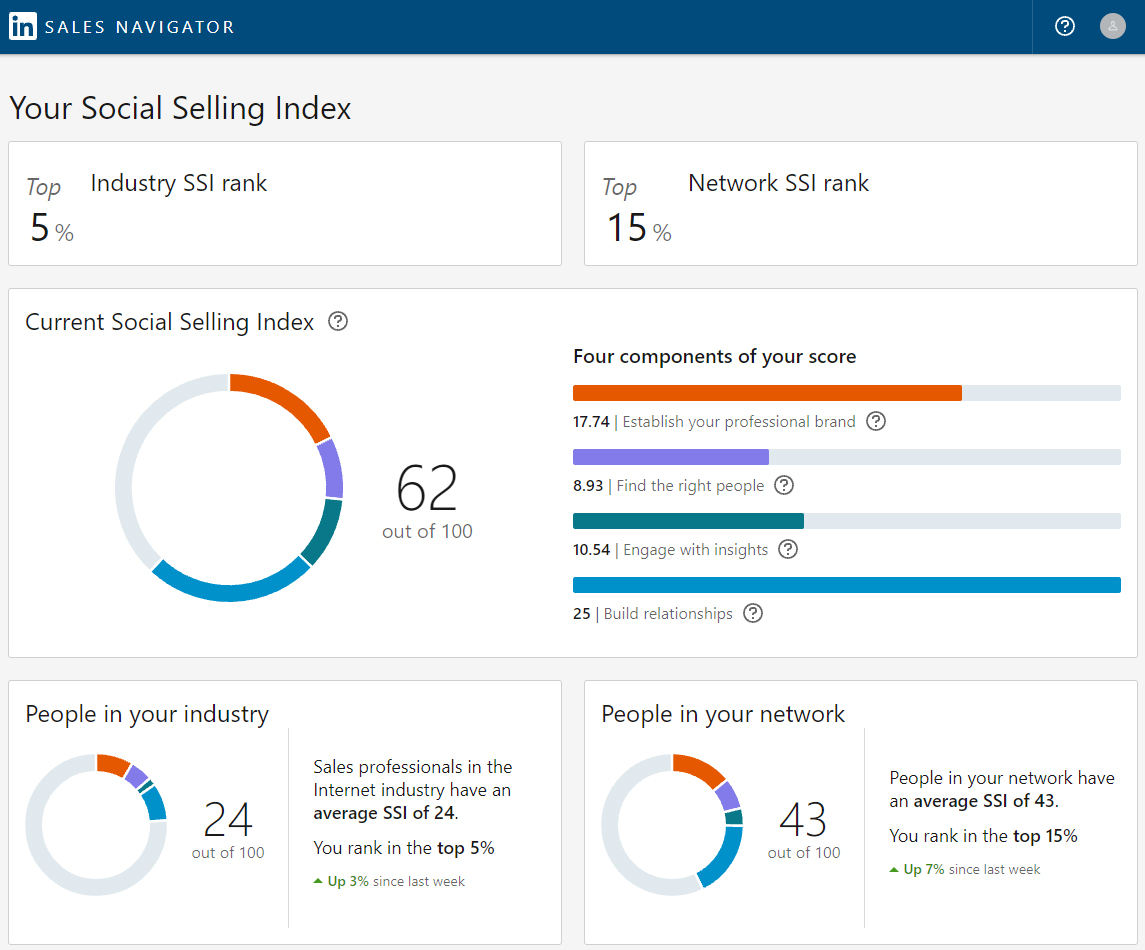Click the '17.74' score value
This screenshot has width=1145, height=950.
[591, 422]
